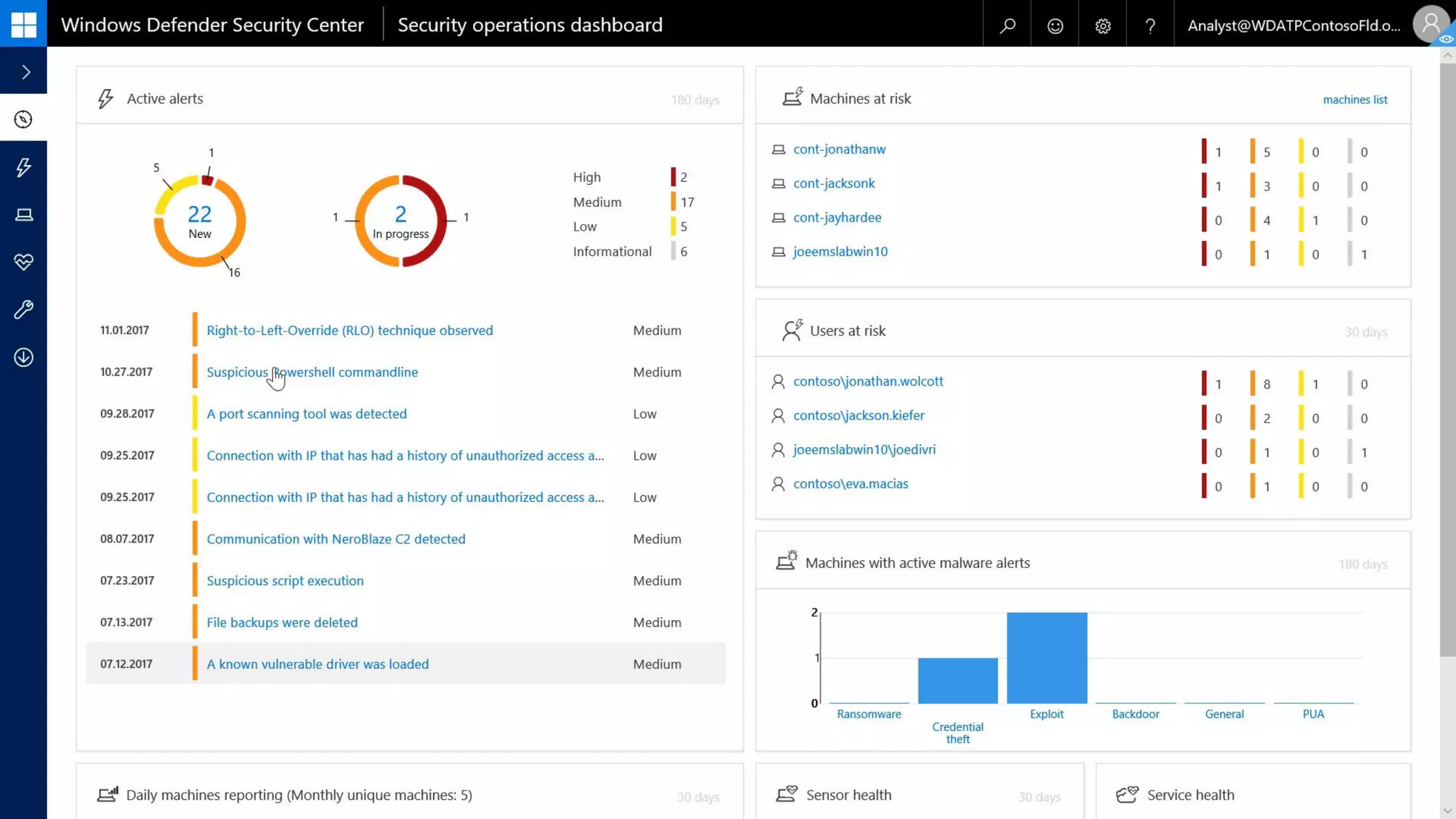
Task: Select the contoso\jackson.kiefer user
Action: [x=858, y=415]
